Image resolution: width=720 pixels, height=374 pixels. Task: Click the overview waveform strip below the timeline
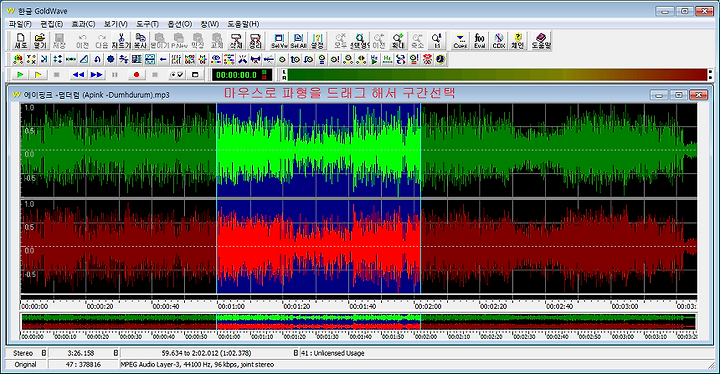click(358, 322)
